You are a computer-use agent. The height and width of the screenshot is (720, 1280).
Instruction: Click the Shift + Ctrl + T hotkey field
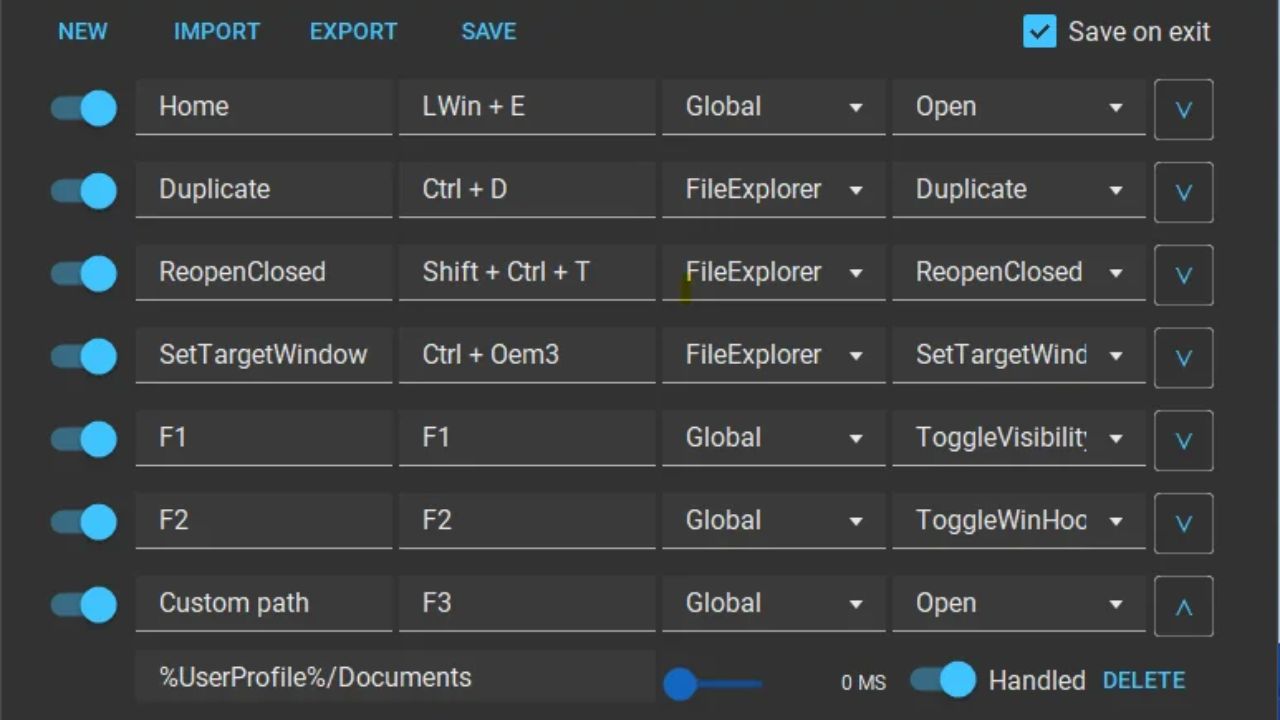[x=527, y=273]
